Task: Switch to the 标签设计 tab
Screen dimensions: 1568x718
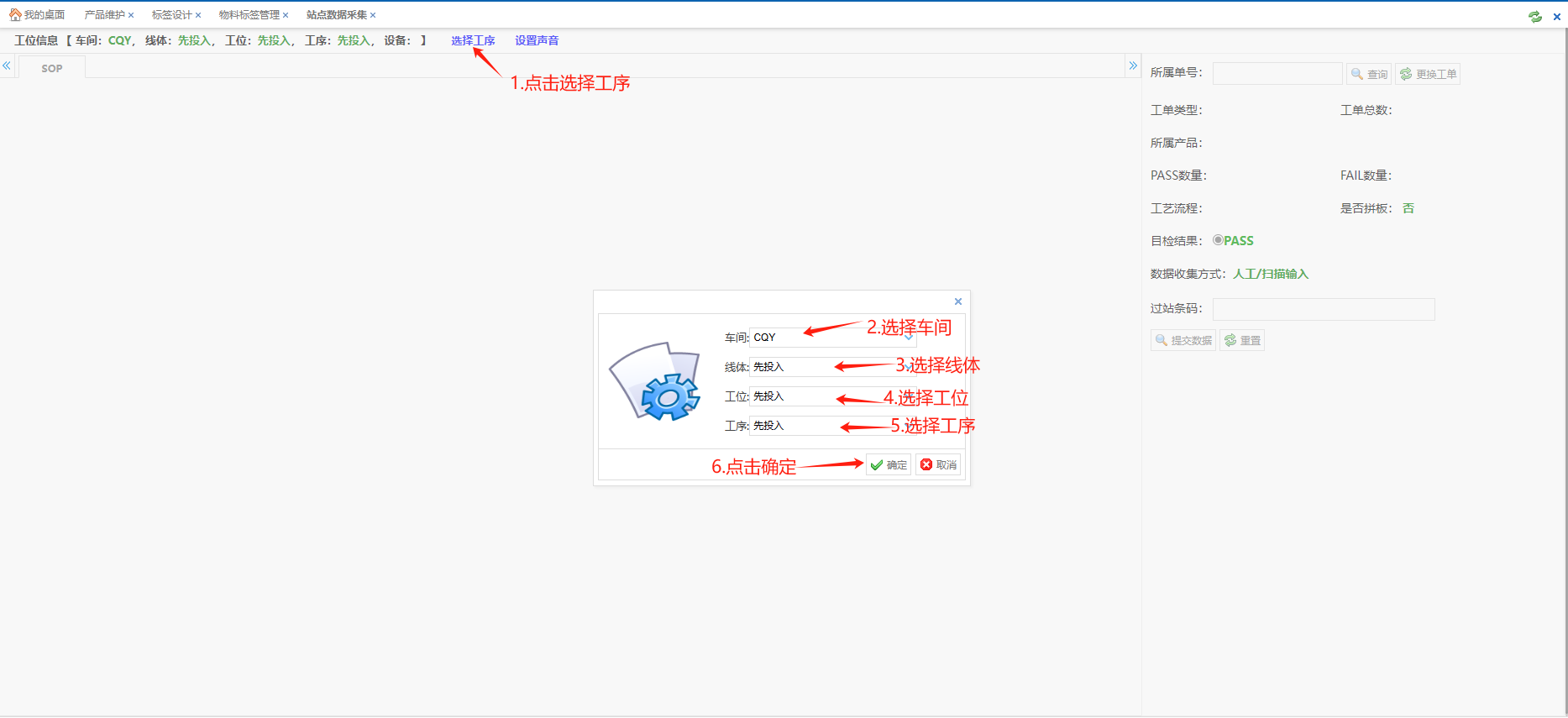Action: pyautogui.click(x=171, y=15)
